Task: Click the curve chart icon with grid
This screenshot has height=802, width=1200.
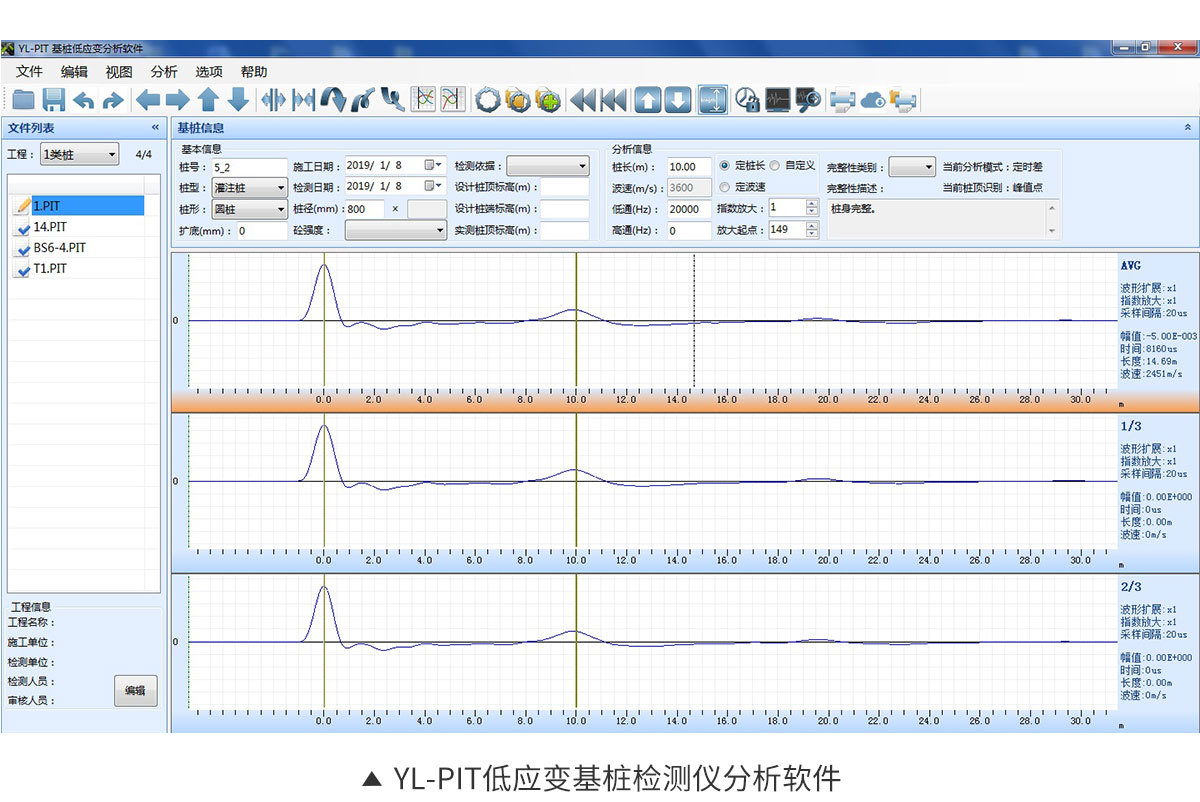Action: tap(425, 99)
